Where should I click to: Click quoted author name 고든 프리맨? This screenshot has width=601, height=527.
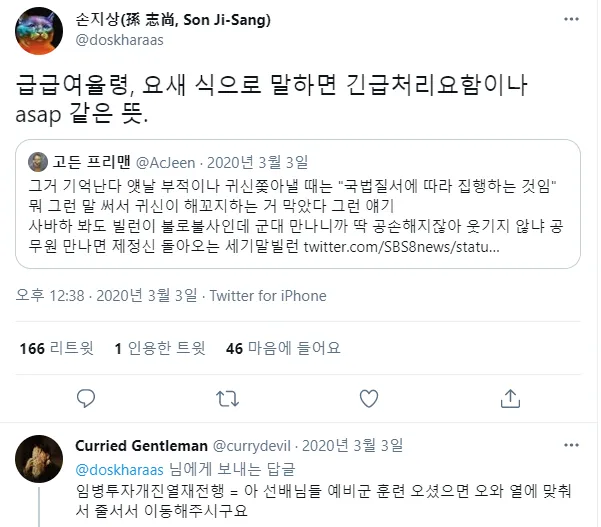pos(92,162)
